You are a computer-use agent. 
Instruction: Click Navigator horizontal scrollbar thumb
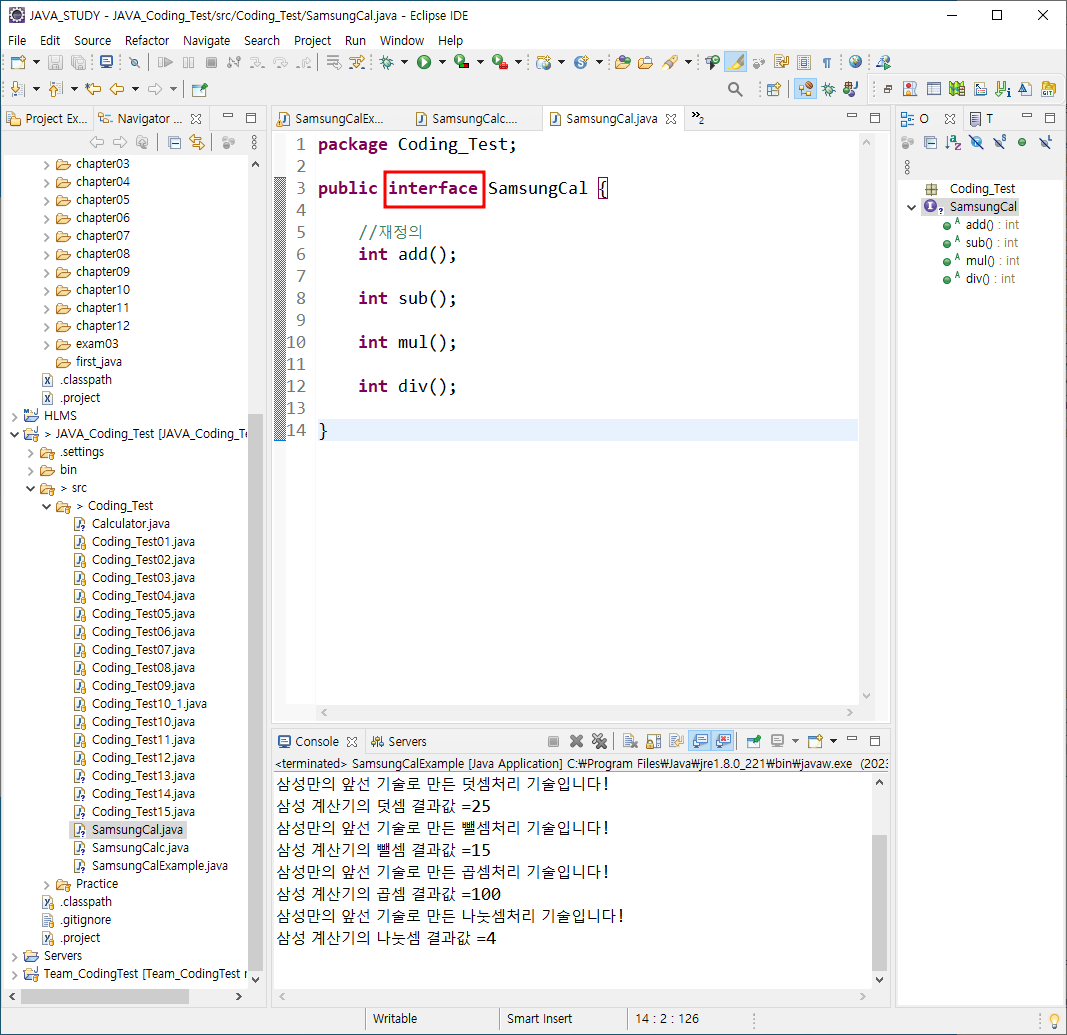[x=105, y=996]
